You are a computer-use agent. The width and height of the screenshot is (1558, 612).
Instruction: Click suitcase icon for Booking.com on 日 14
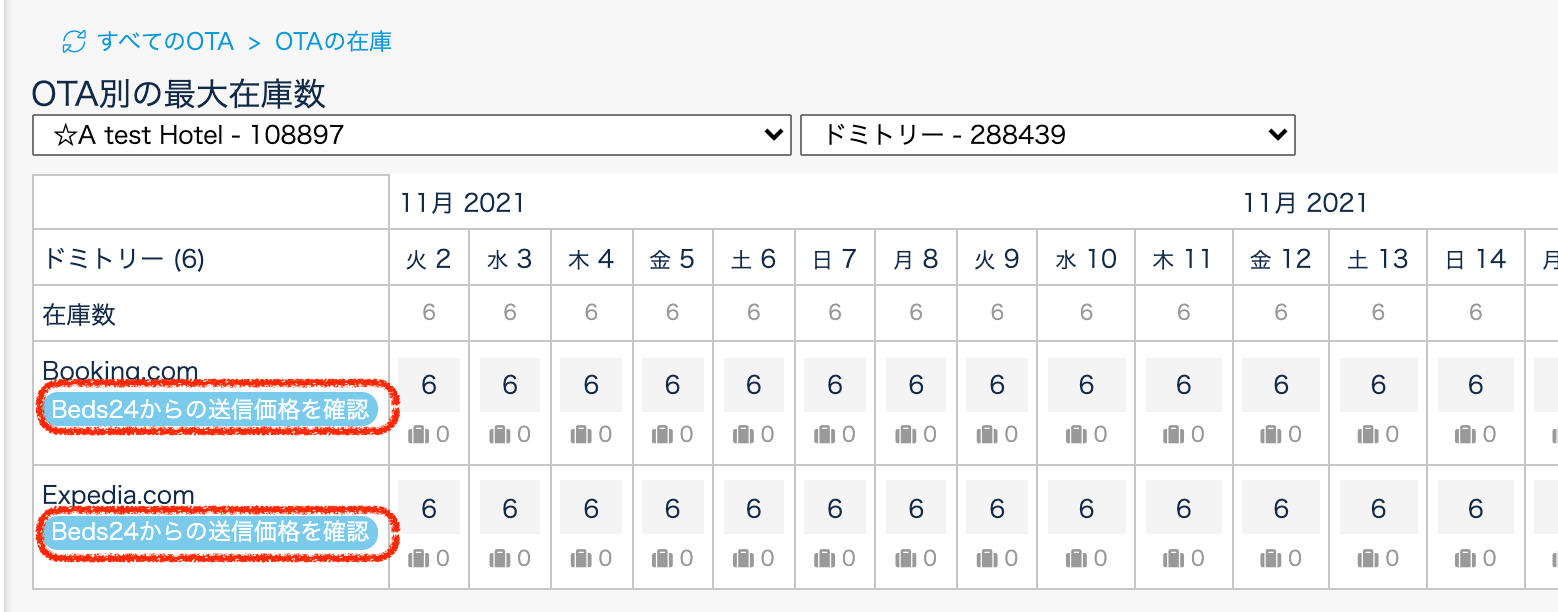point(1464,435)
